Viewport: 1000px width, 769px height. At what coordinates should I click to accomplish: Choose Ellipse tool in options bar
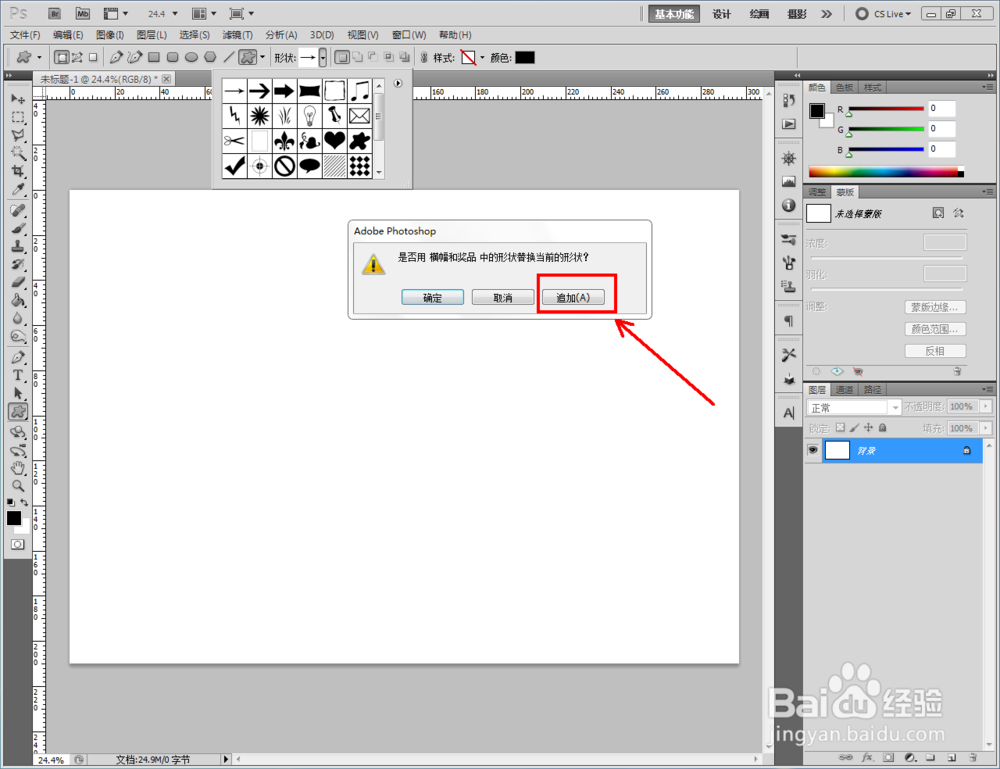tap(191, 57)
